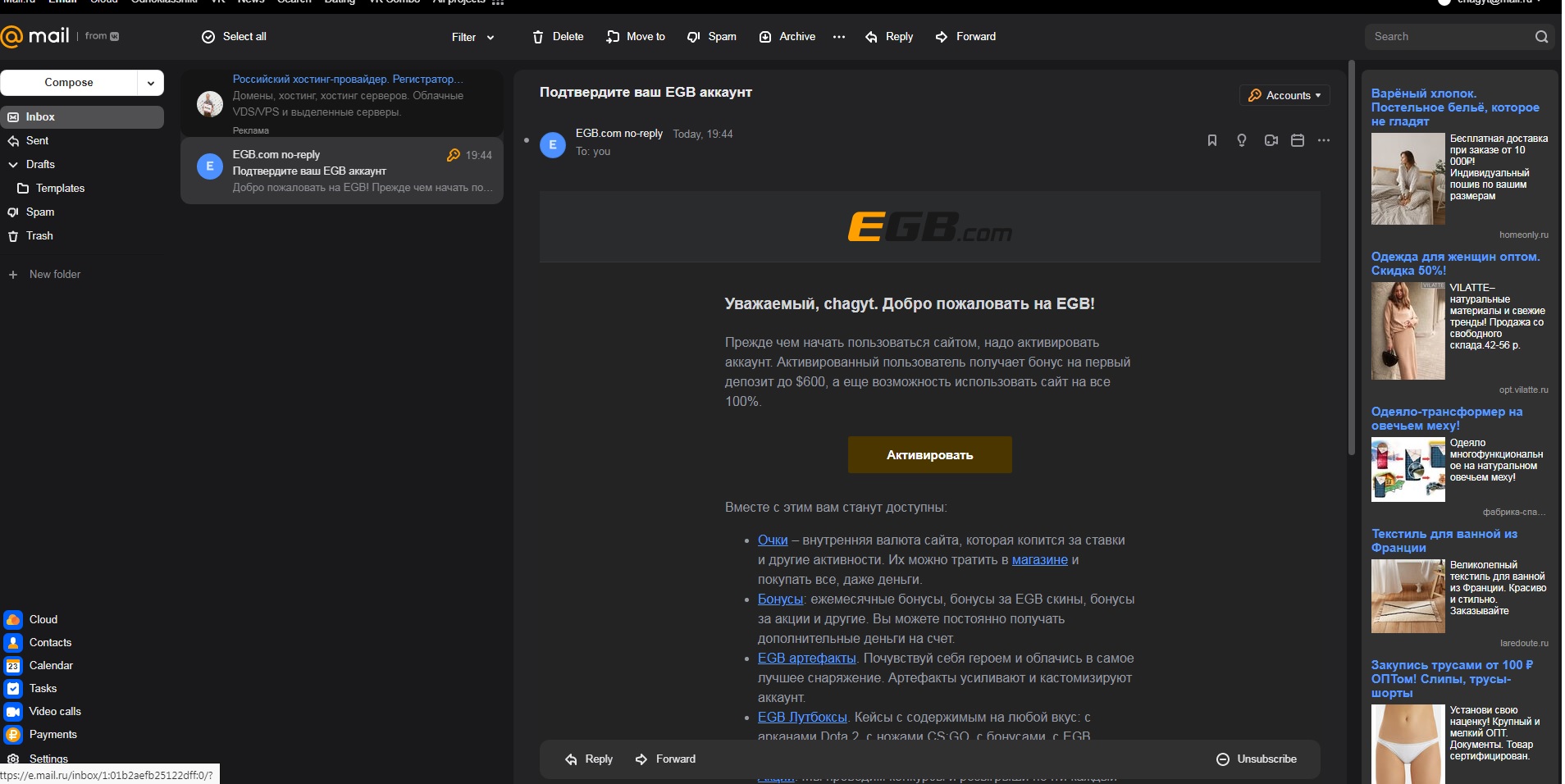Viewport: 1565px width, 784px height.
Task: Click Reply in the top toolbar
Action: [x=889, y=37]
